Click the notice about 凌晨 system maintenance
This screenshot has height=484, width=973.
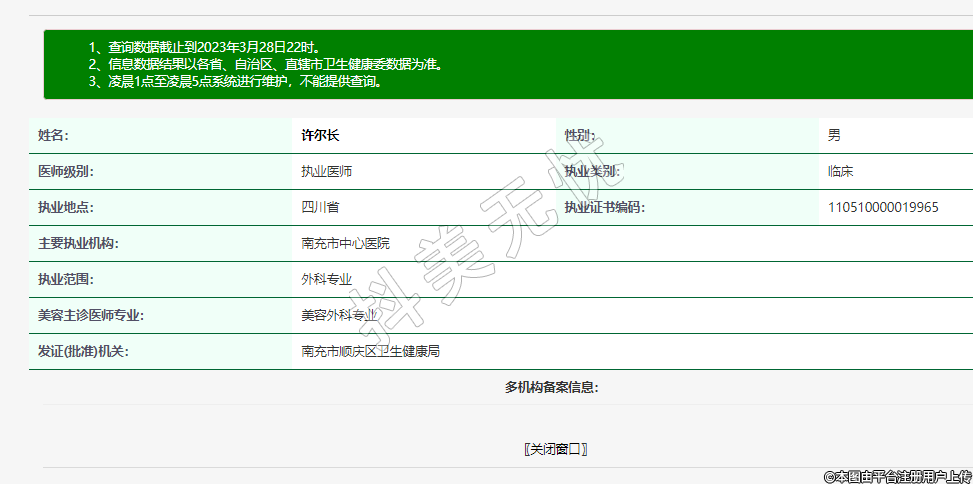pyautogui.click(x=235, y=81)
